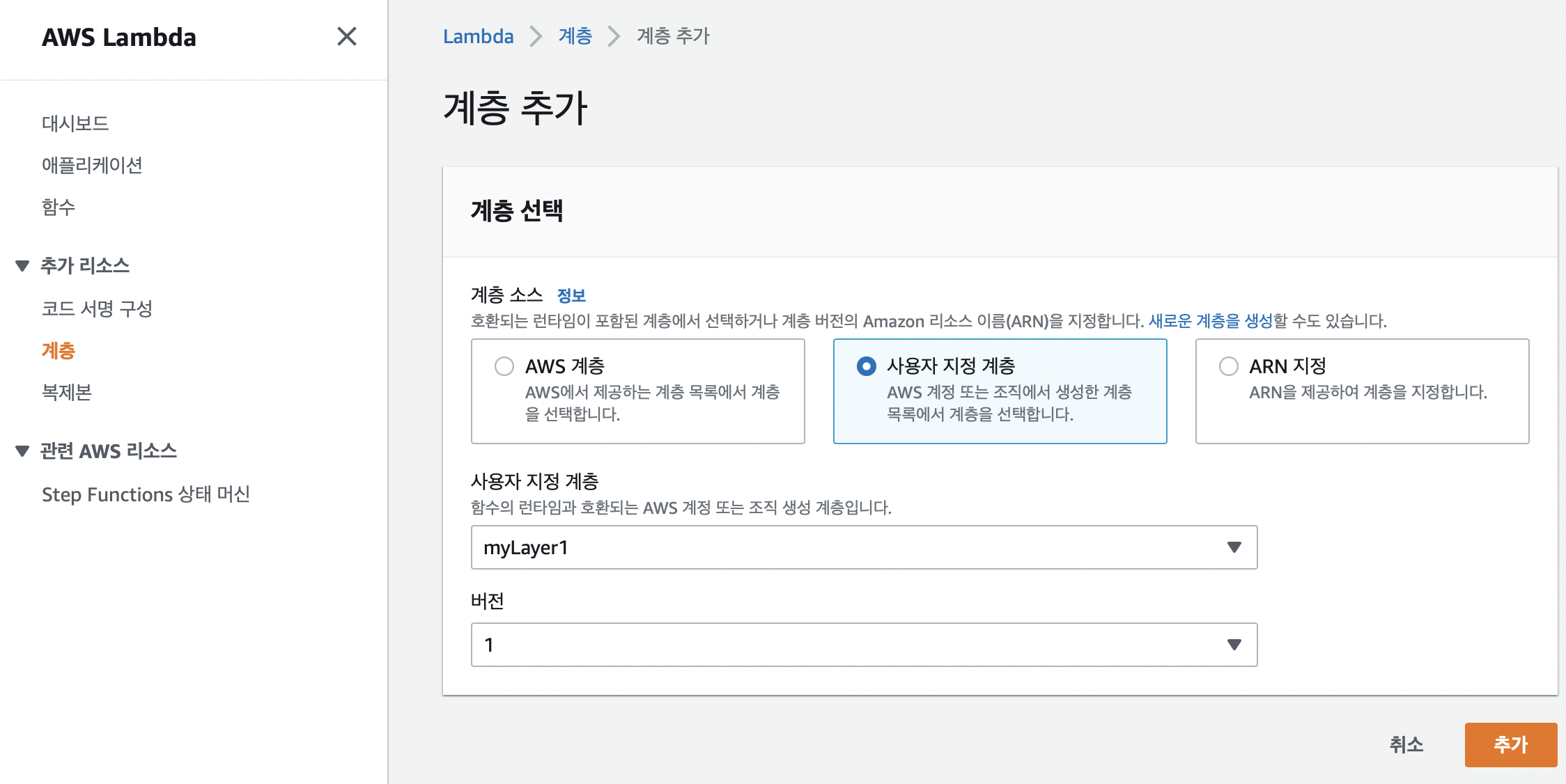Go to Lambda breadcrumb link
The height and width of the screenshot is (784, 1566).
tap(478, 36)
